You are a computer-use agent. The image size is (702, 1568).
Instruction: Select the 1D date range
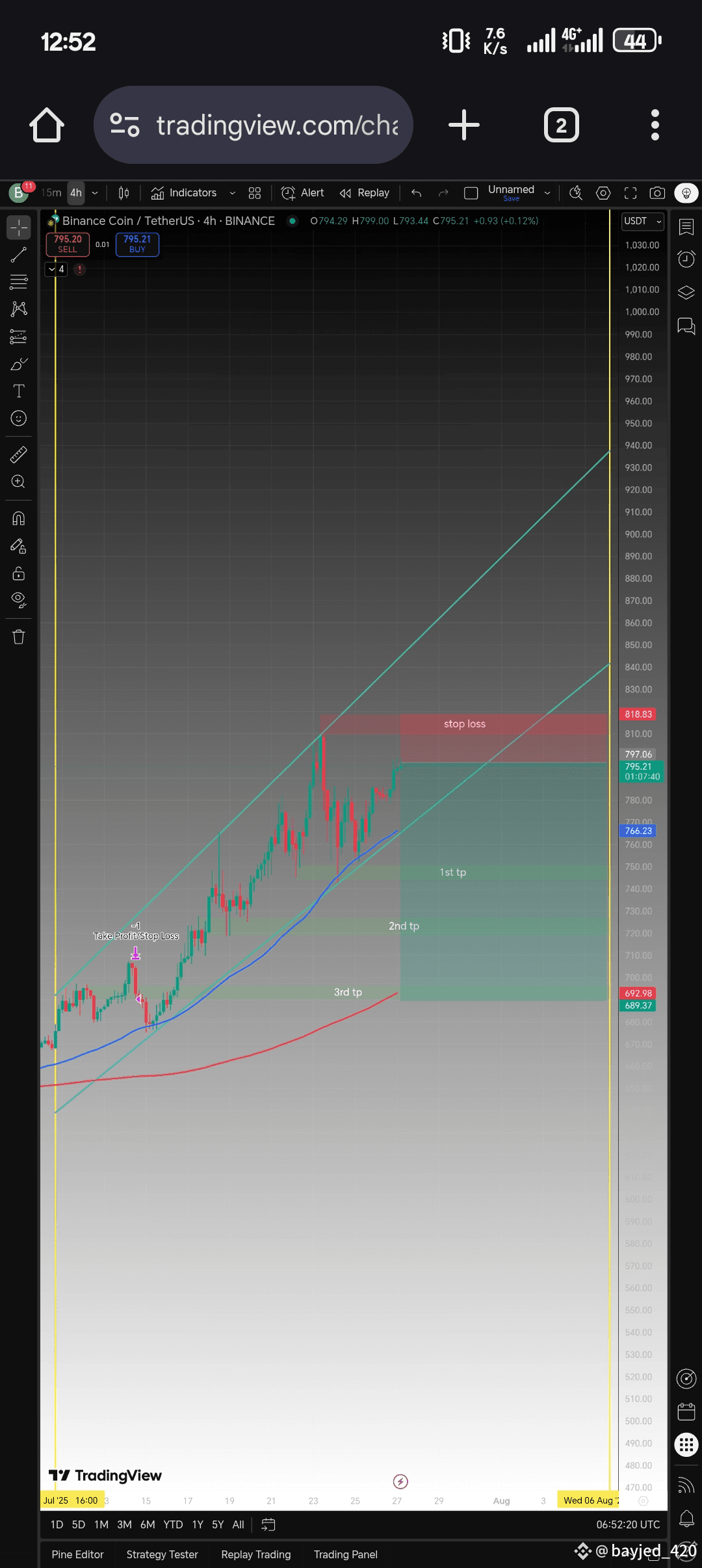click(57, 1524)
